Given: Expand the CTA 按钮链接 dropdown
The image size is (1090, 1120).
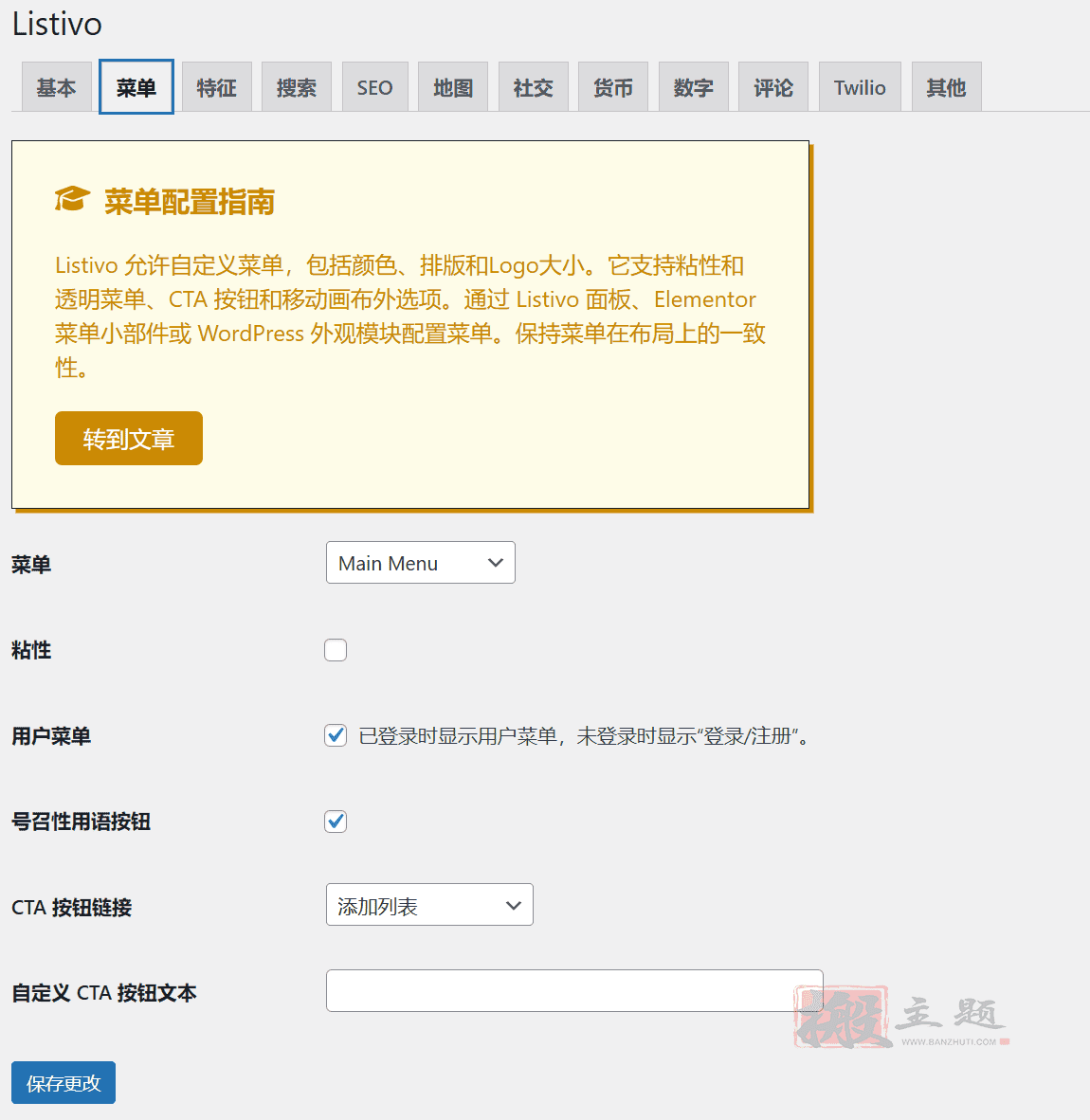Looking at the screenshot, I should (x=430, y=905).
